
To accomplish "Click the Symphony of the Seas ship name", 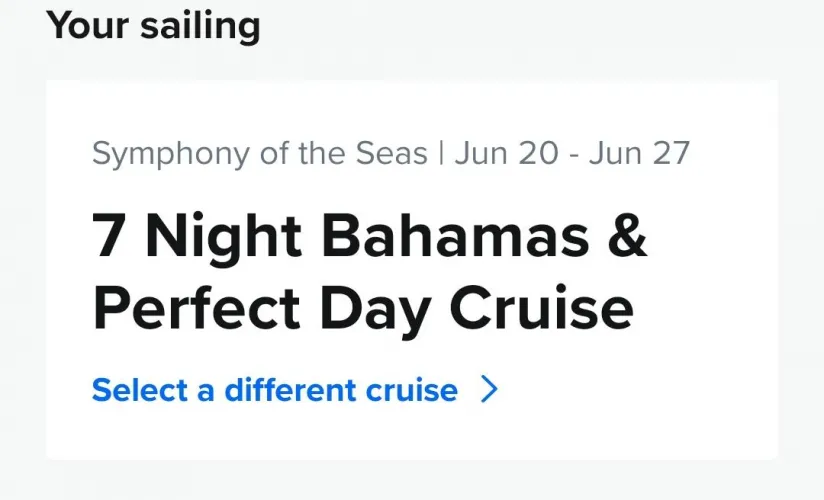I will pyautogui.click(x=259, y=154).
